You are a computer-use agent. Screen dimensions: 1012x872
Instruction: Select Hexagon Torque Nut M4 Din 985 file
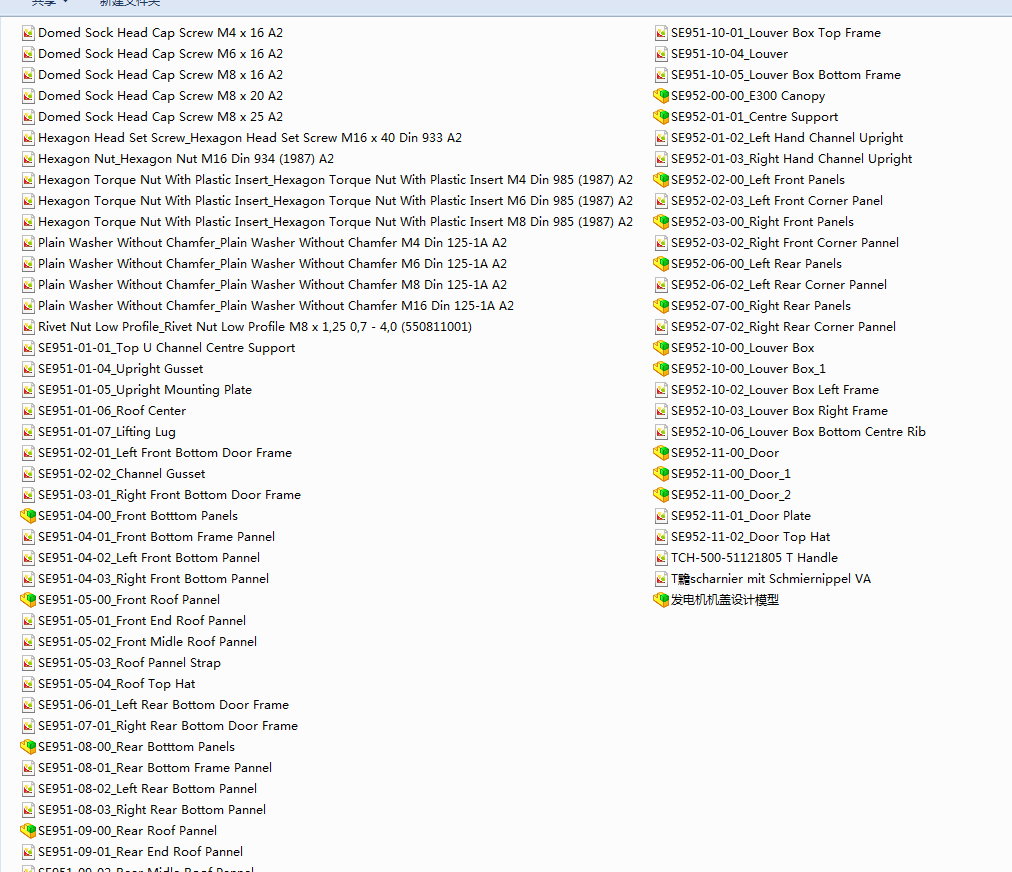[x=335, y=179]
